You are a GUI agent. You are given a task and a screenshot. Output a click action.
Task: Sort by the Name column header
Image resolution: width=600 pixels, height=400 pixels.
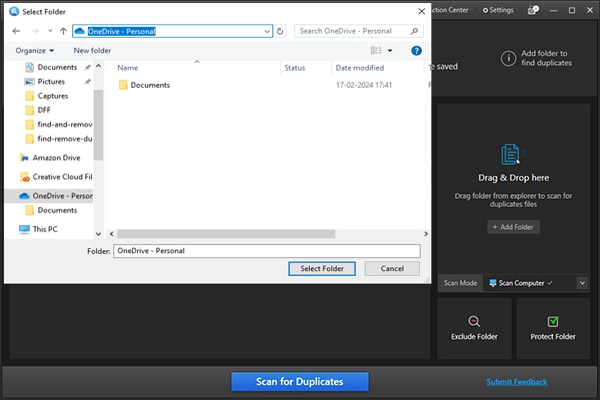pos(128,68)
